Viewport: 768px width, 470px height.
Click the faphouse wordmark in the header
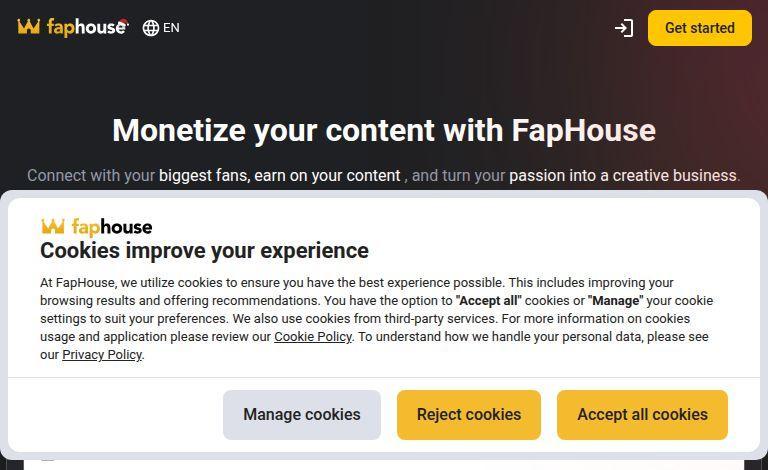86,28
